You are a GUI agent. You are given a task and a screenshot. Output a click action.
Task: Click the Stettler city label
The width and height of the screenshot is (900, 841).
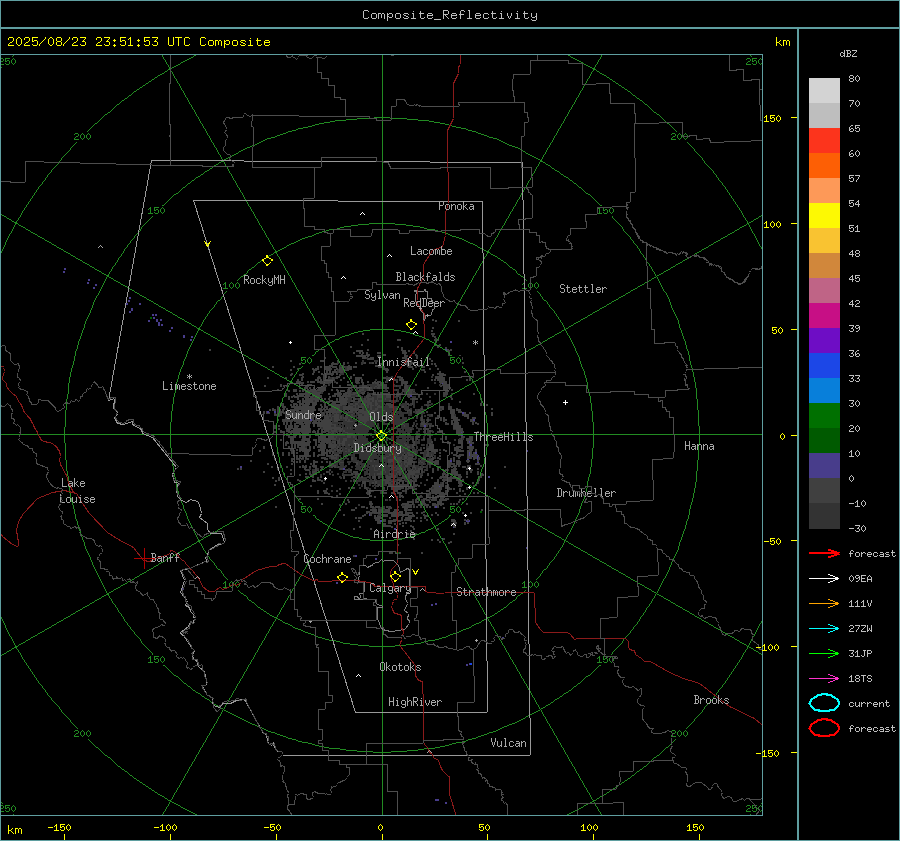point(583,289)
